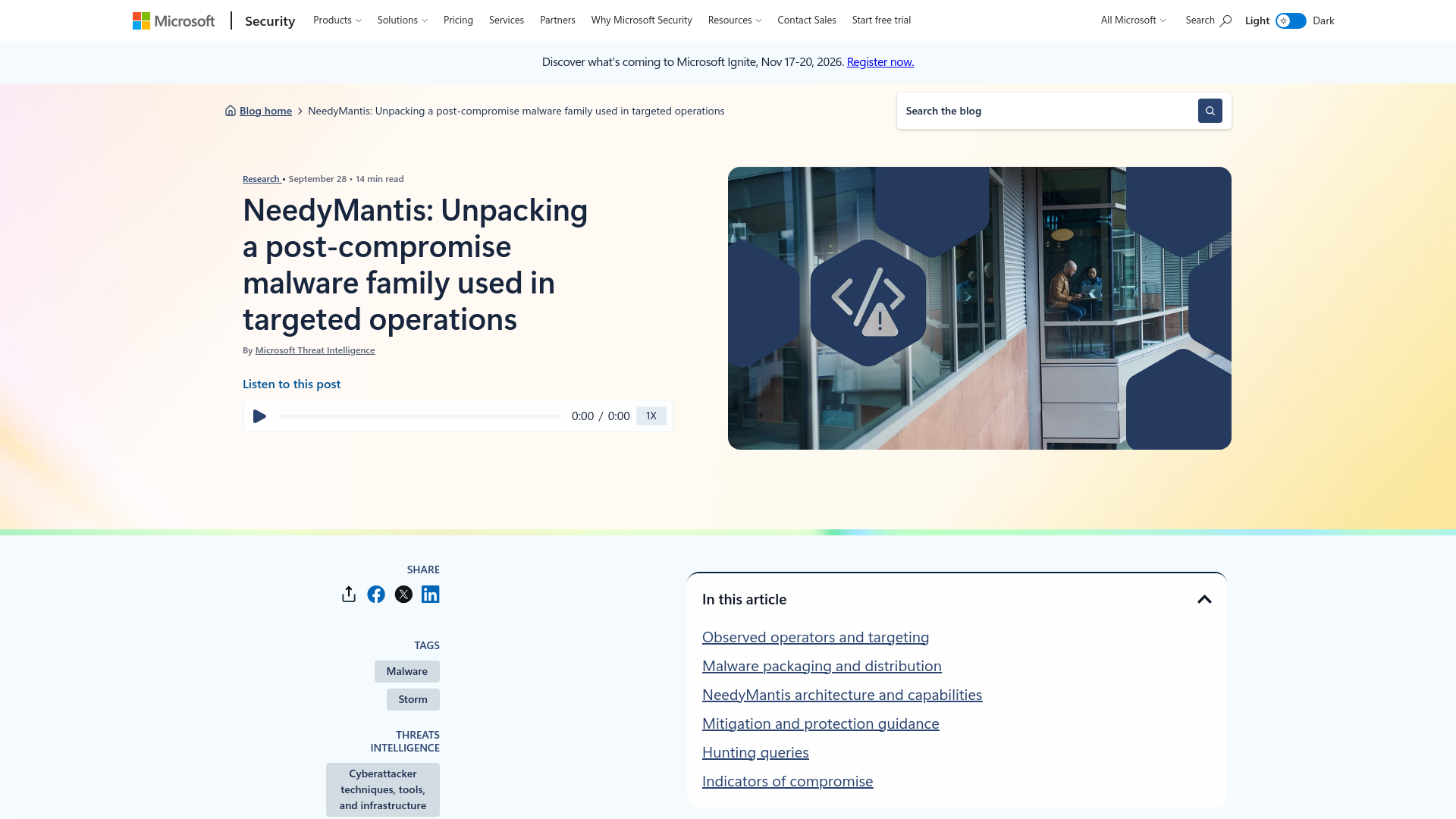Share the article on LinkedIn
Screen dimensions: 1456x819
431,595
